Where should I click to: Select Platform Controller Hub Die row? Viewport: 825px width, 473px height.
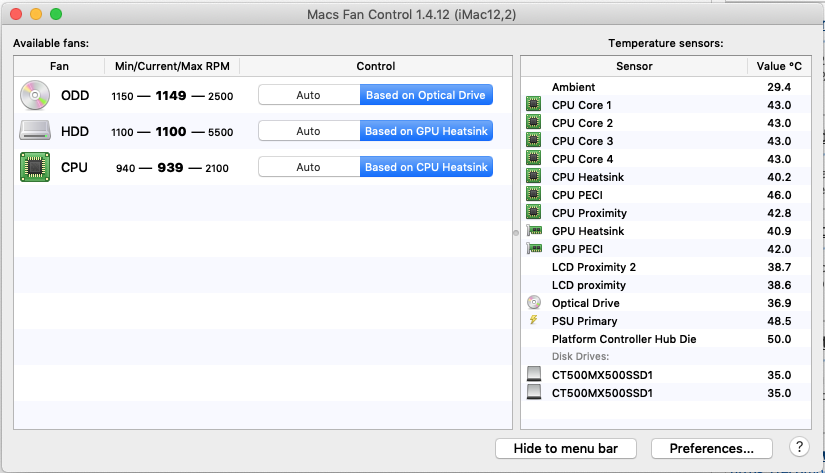pos(666,339)
